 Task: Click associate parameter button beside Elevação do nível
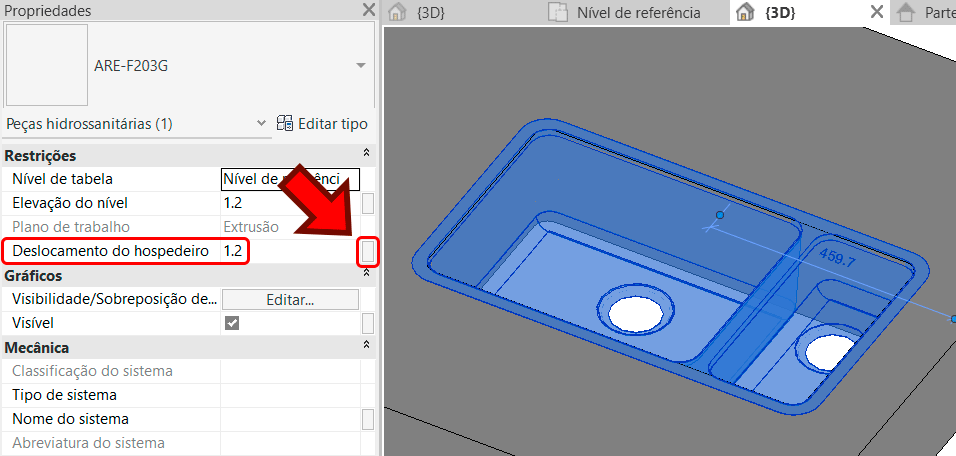click(x=368, y=203)
